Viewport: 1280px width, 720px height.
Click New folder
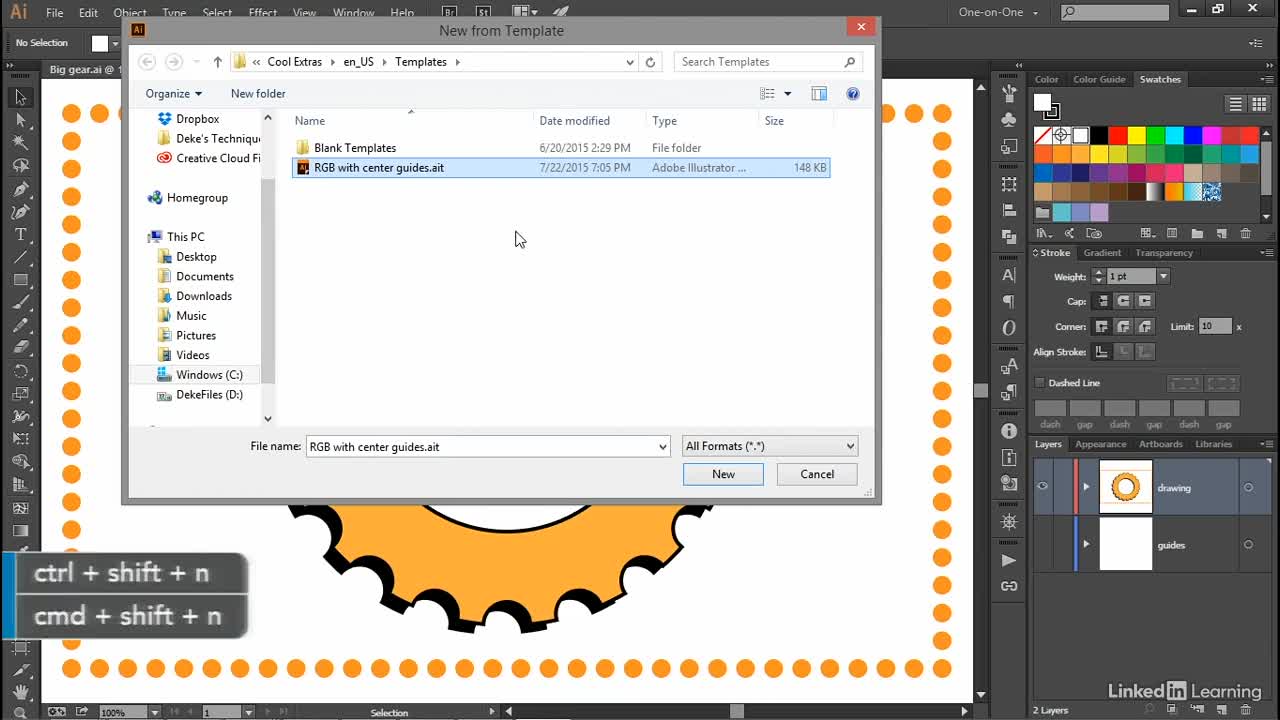coord(258,93)
